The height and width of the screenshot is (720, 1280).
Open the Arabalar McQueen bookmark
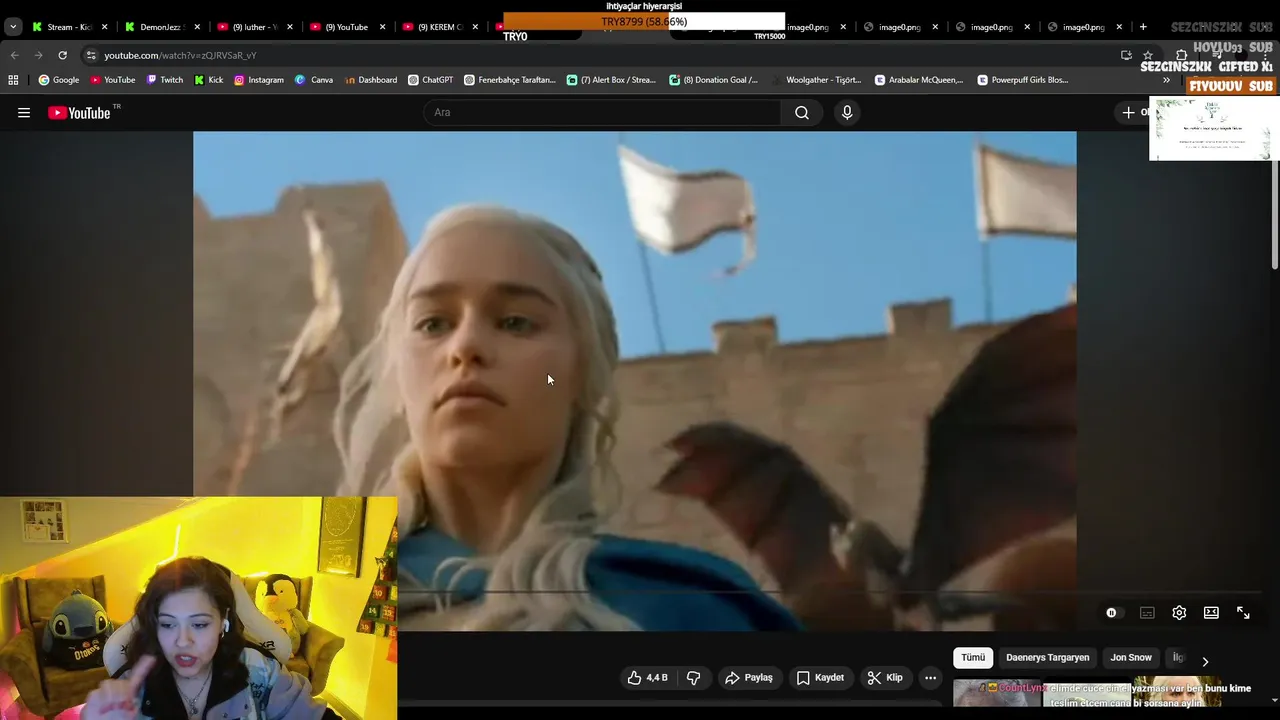(x=919, y=80)
